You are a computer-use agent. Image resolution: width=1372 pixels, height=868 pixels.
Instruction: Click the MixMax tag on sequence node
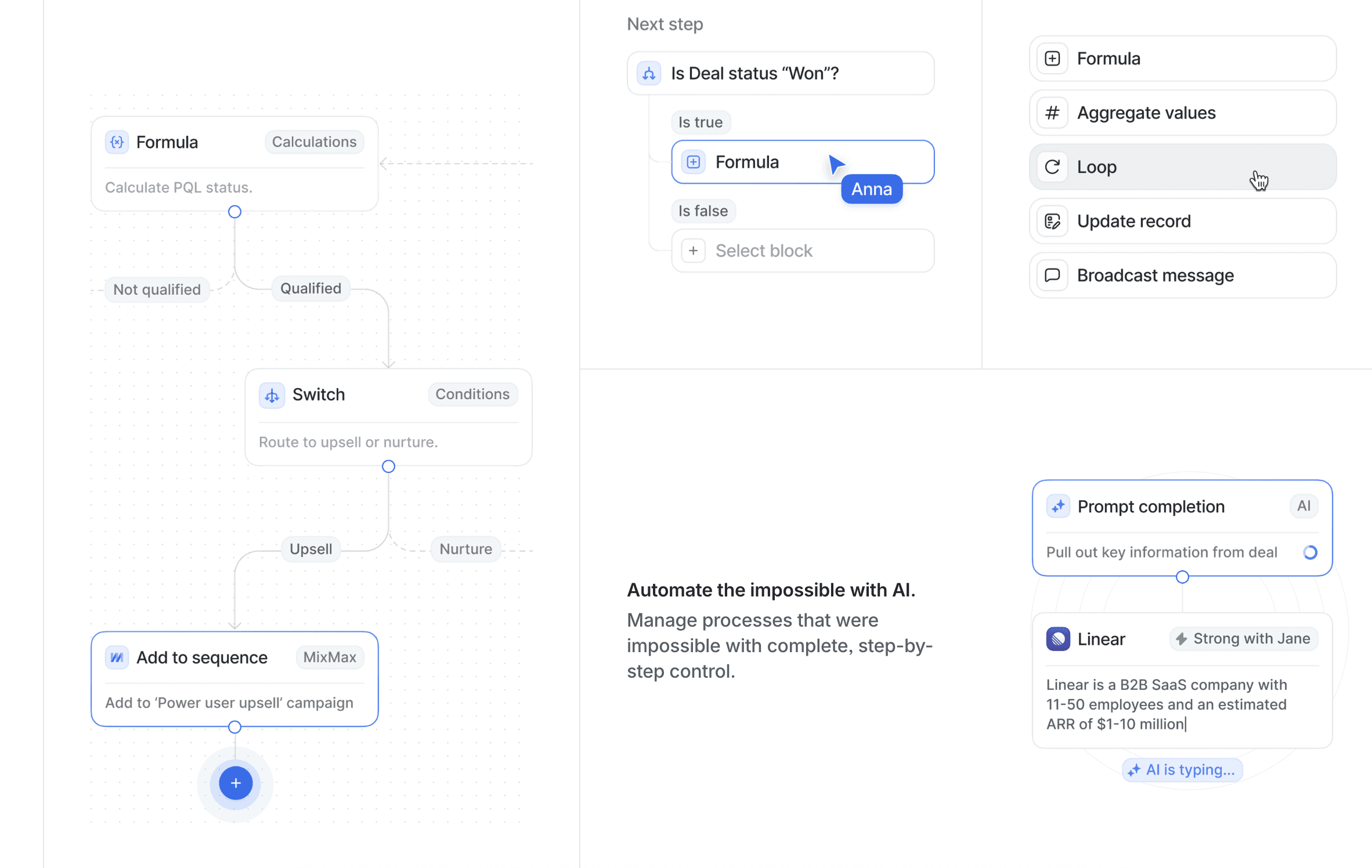330,657
